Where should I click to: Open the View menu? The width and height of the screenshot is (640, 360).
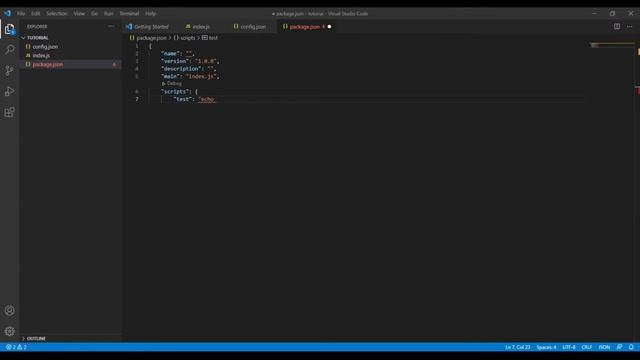tap(79, 13)
